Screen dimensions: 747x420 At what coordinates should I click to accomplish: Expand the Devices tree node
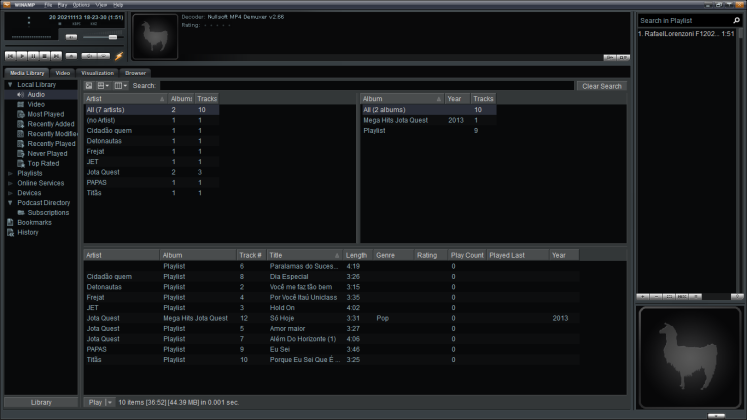(x=10, y=193)
